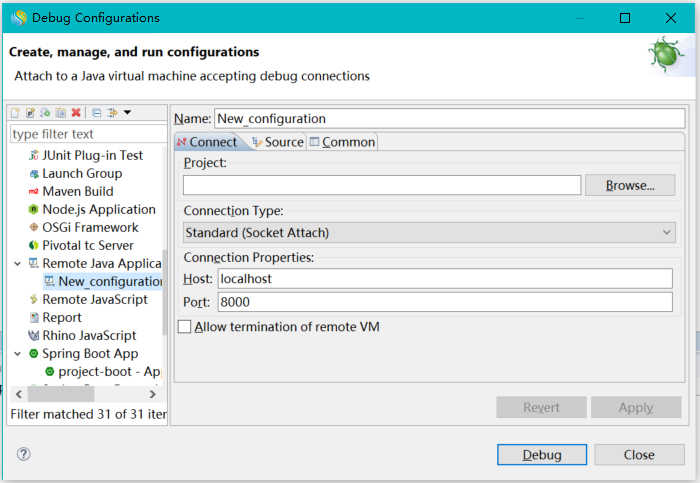This screenshot has width=700, height=483.
Task: Select Node.js Application in the tree
Action: (x=98, y=209)
